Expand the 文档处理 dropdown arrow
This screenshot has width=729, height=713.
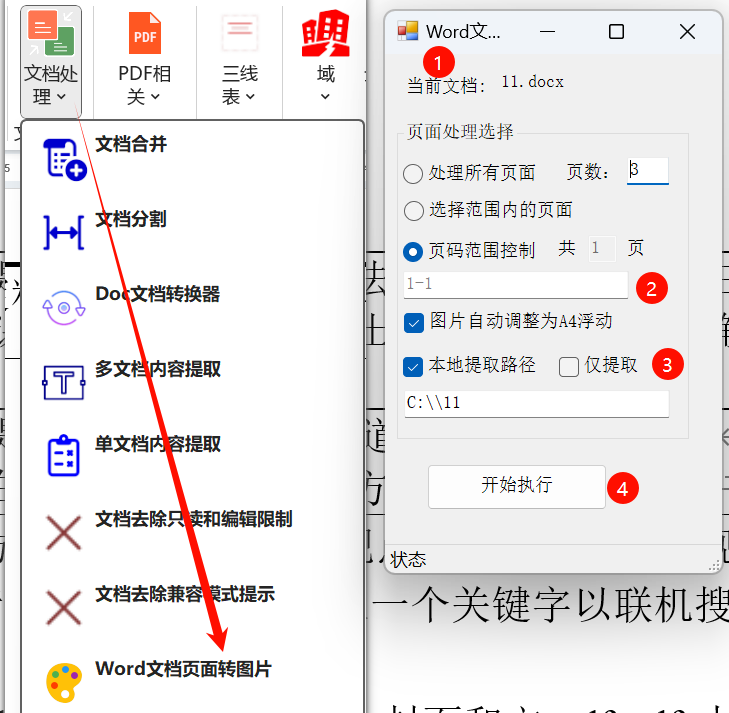pyautogui.click(x=61, y=97)
